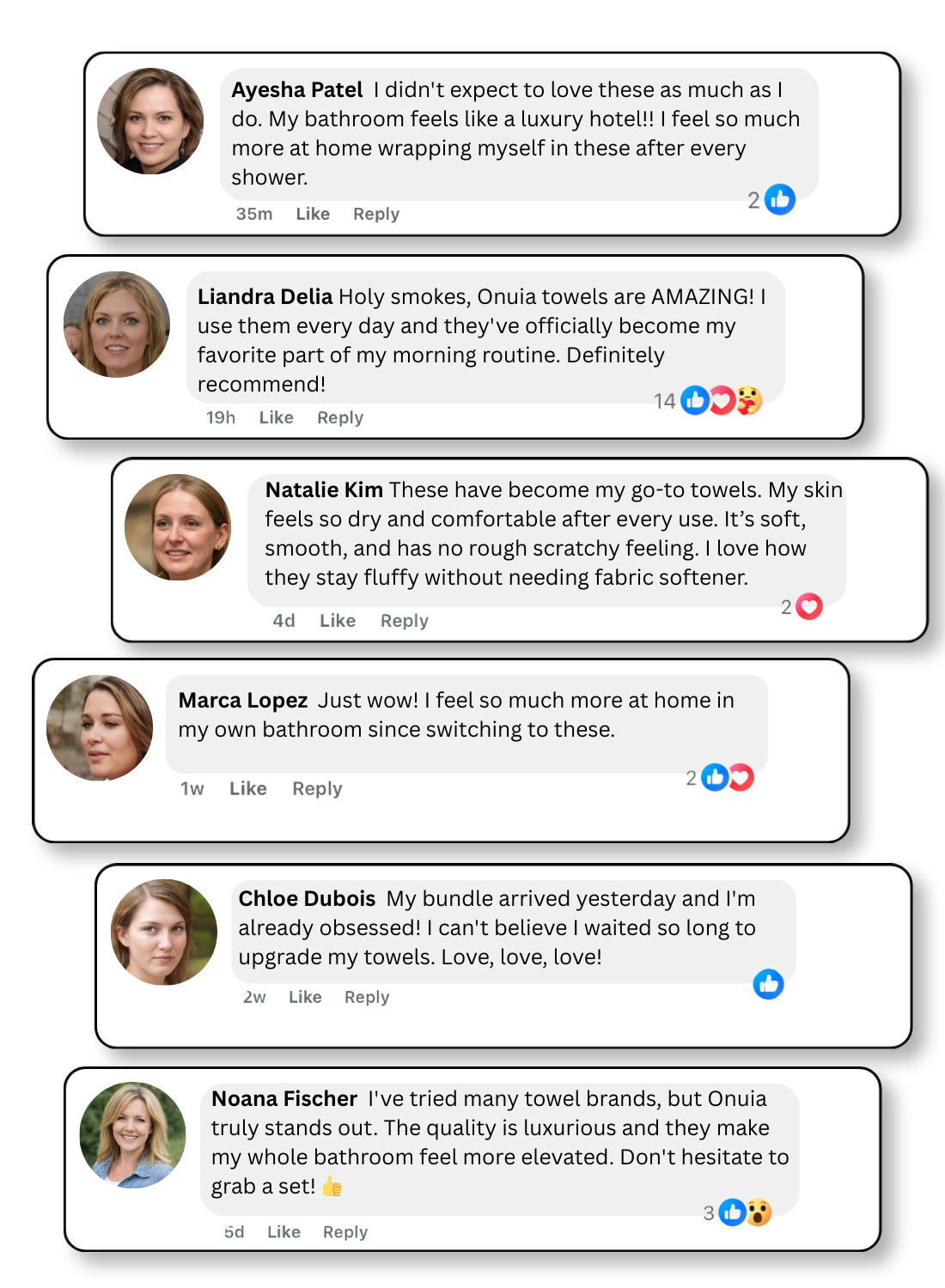
Task: Click blue thumbs-up on Chloe Dubois's comment
Action: tap(768, 984)
